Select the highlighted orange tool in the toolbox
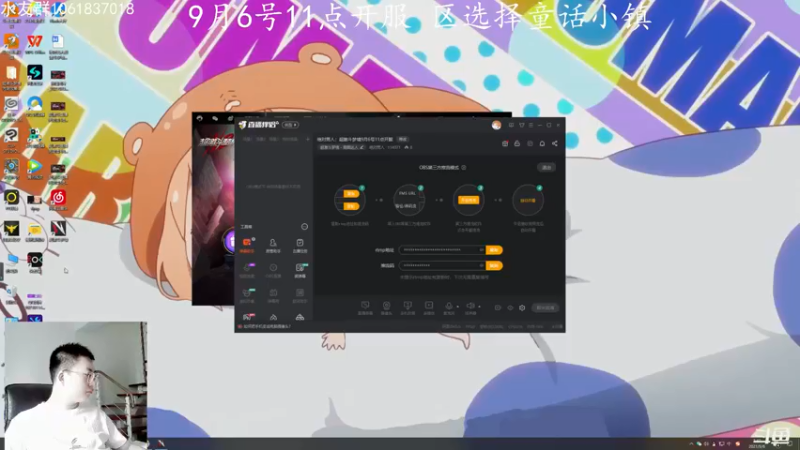The width and height of the screenshot is (800, 450). point(247,245)
